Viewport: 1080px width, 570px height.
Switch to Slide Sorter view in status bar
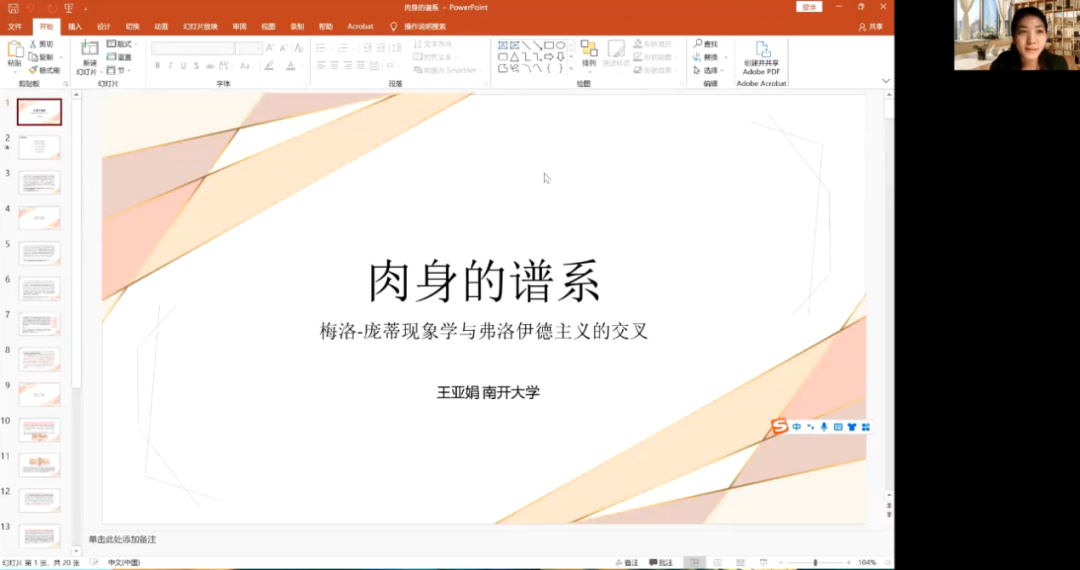[x=718, y=562]
